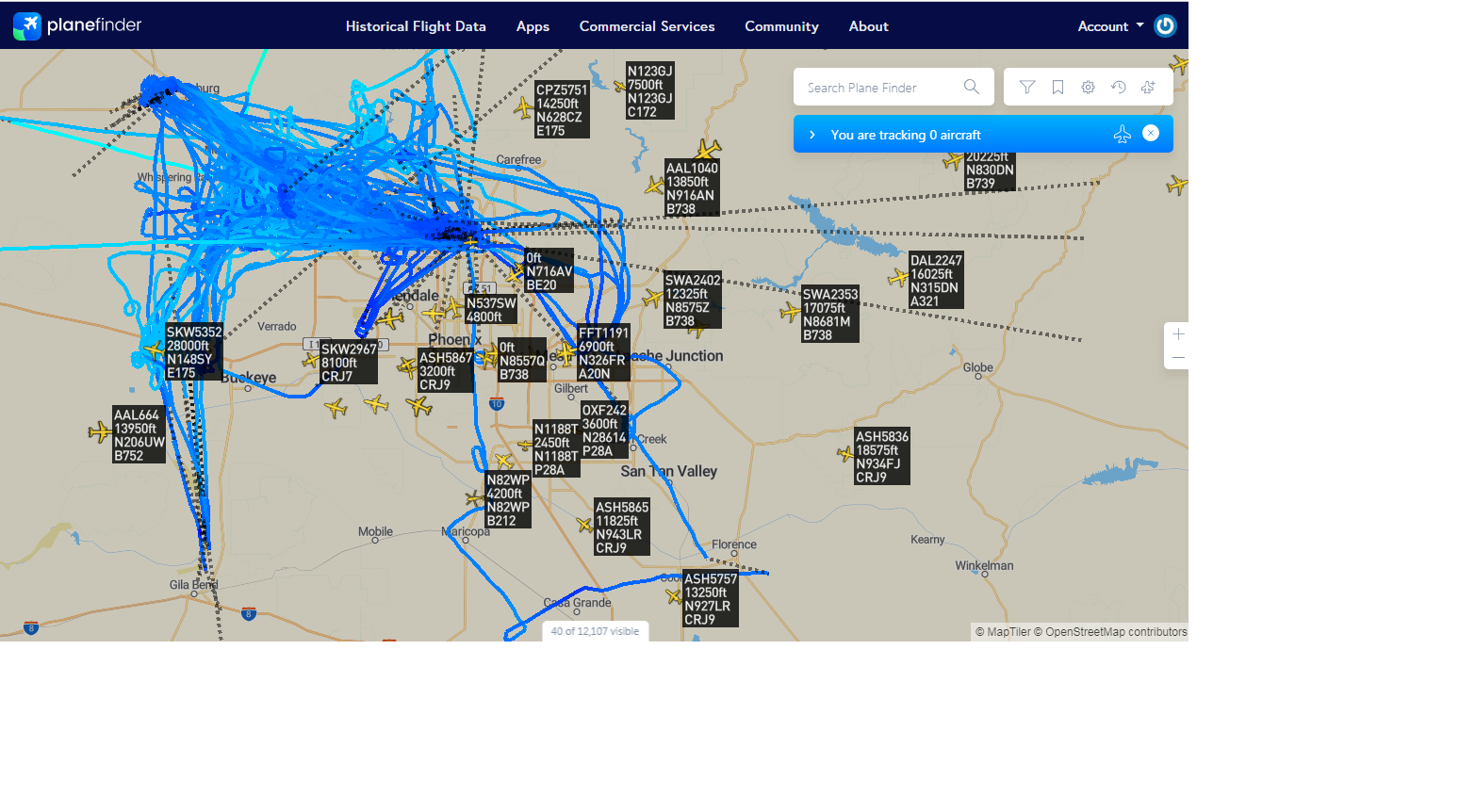Zoom in the map with plus button

click(1178, 334)
